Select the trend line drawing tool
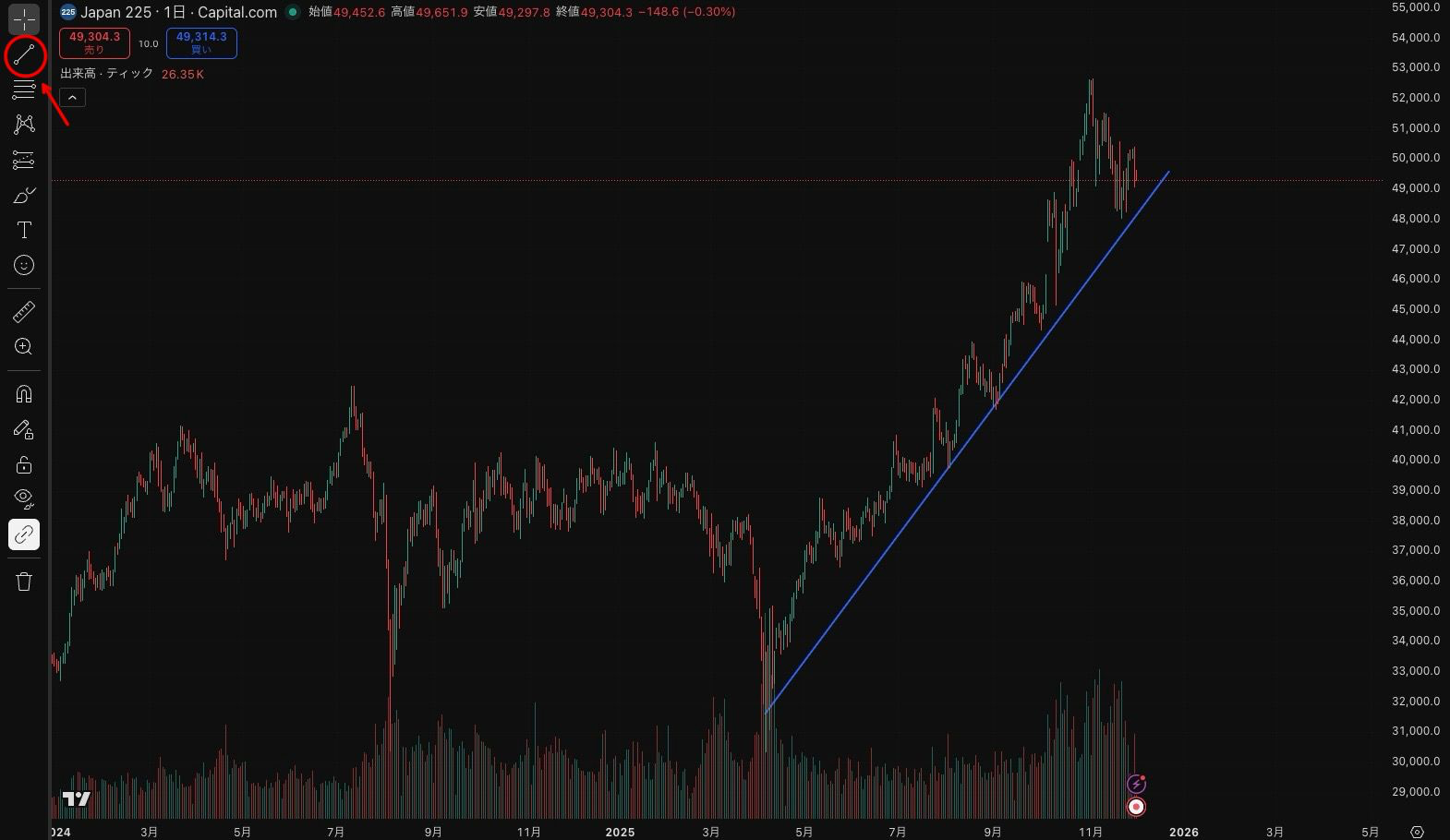 tap(24, 55)
